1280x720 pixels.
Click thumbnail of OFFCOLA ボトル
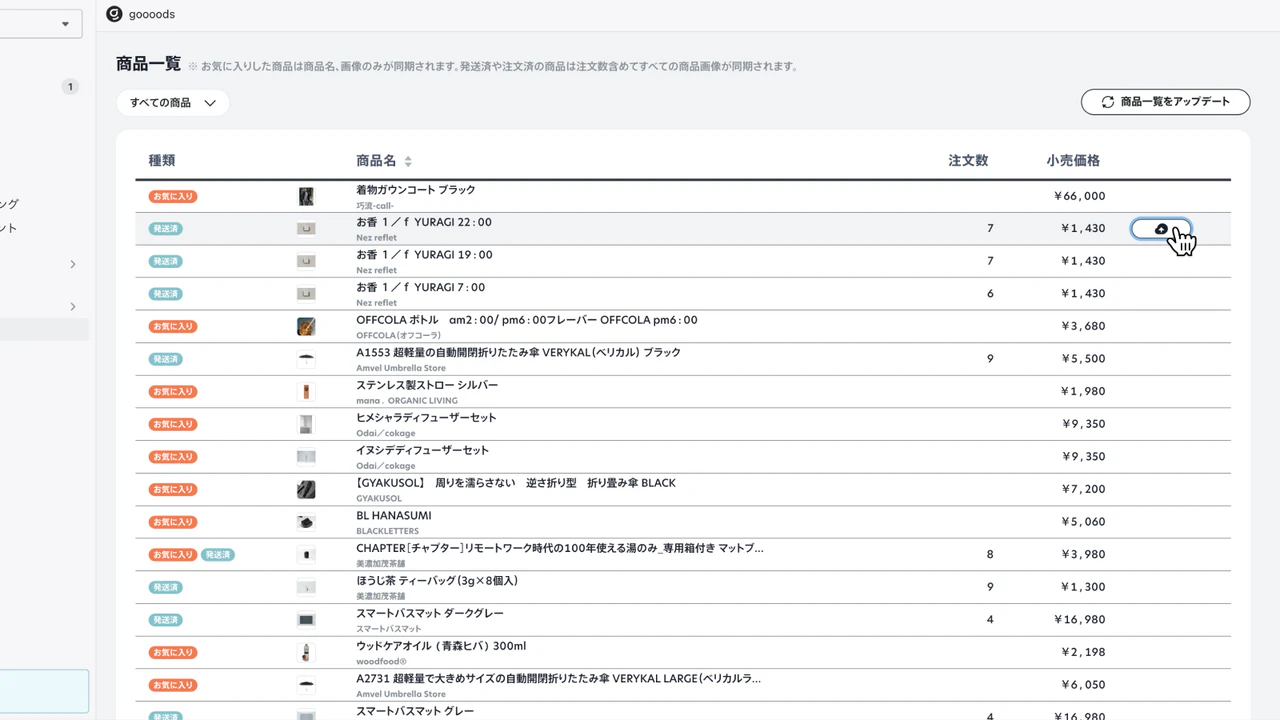pyautogui.click(x=306, y=327)
